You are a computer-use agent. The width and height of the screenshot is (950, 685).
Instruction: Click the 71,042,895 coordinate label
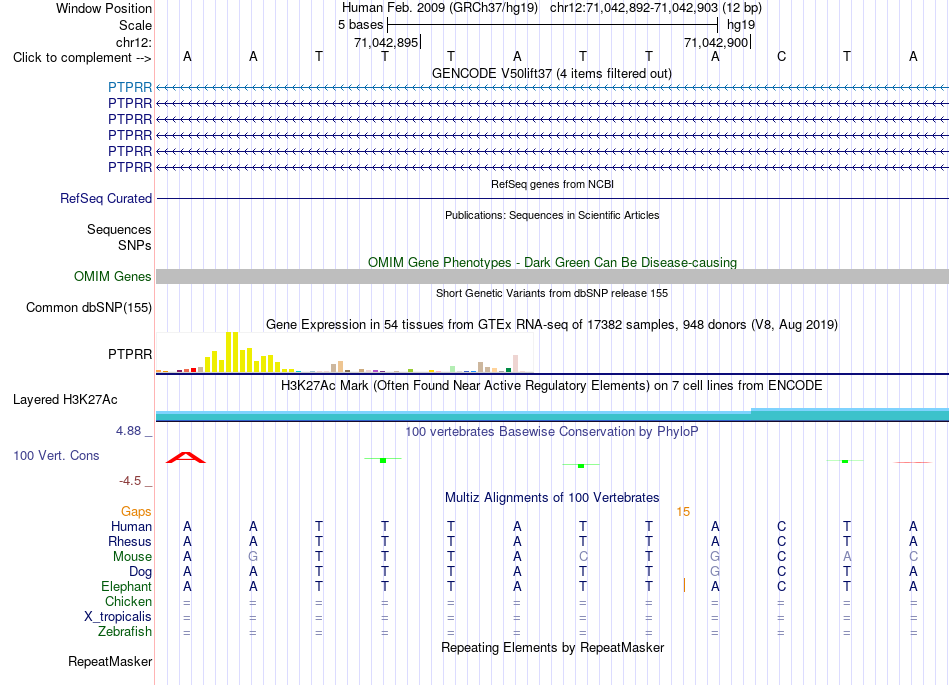(x=386, y=42)
